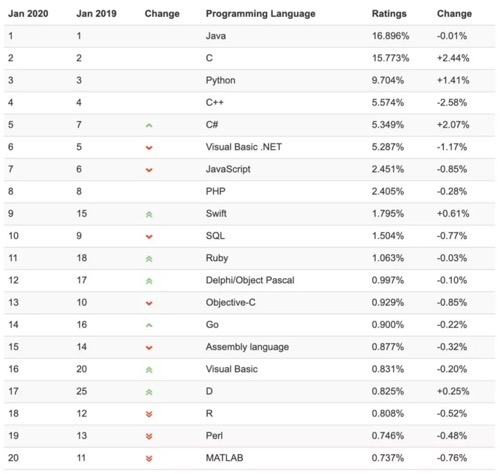500x474 pixels.
Task: Select the Java language name
Action: 216,36
